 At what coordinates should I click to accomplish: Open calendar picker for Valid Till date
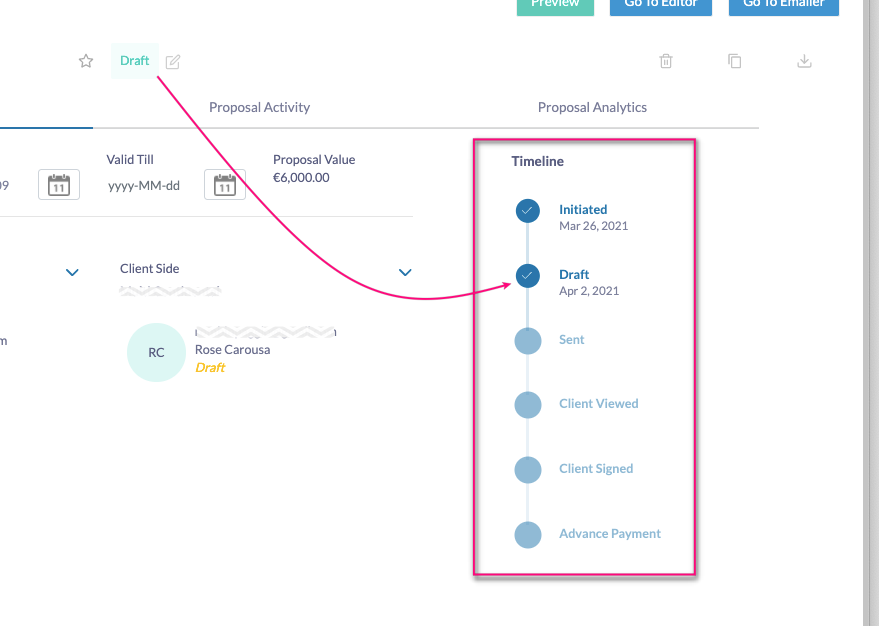[x=225, y=184]
